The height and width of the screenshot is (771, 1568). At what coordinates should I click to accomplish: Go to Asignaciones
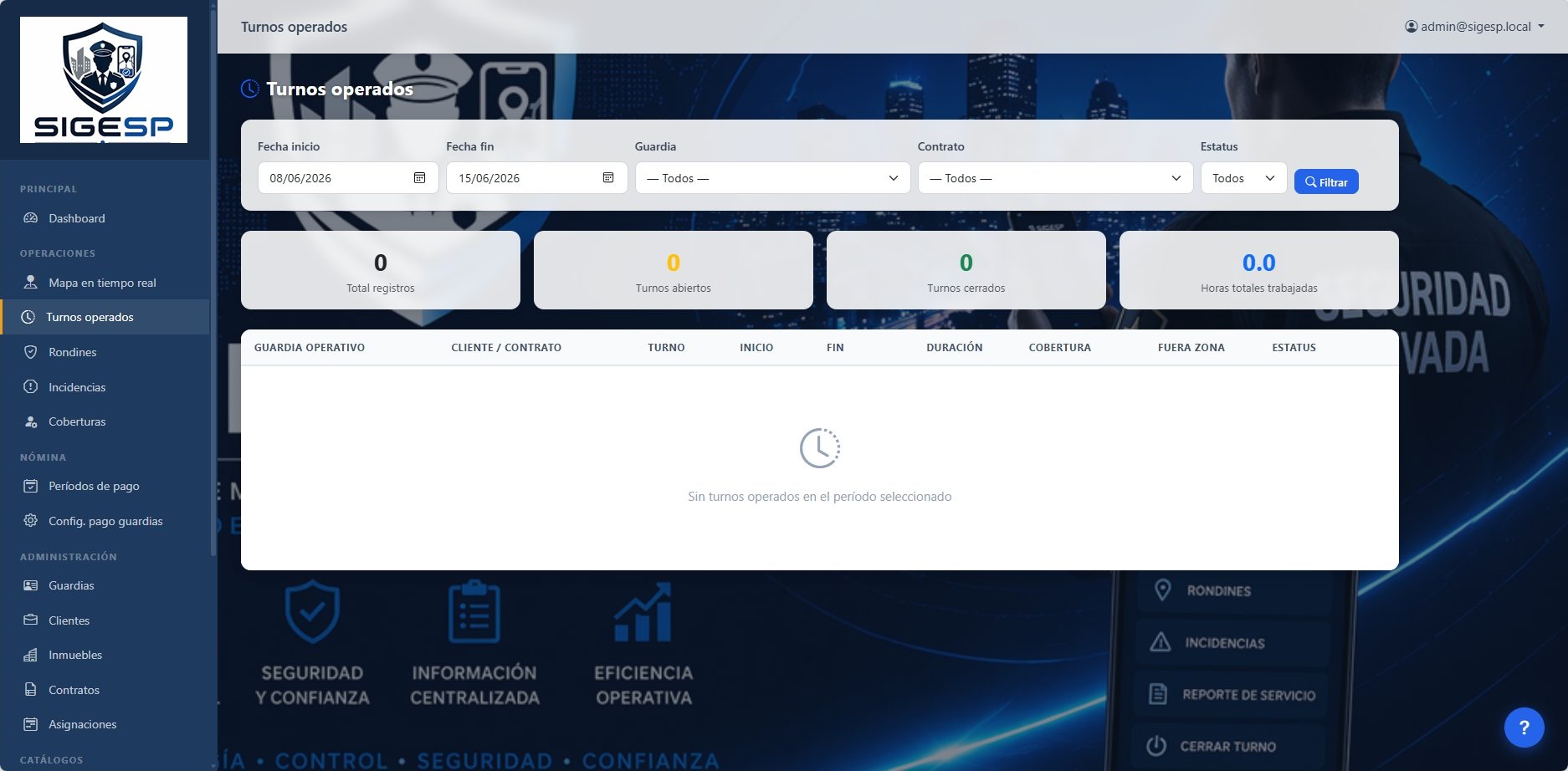(105, 724)
